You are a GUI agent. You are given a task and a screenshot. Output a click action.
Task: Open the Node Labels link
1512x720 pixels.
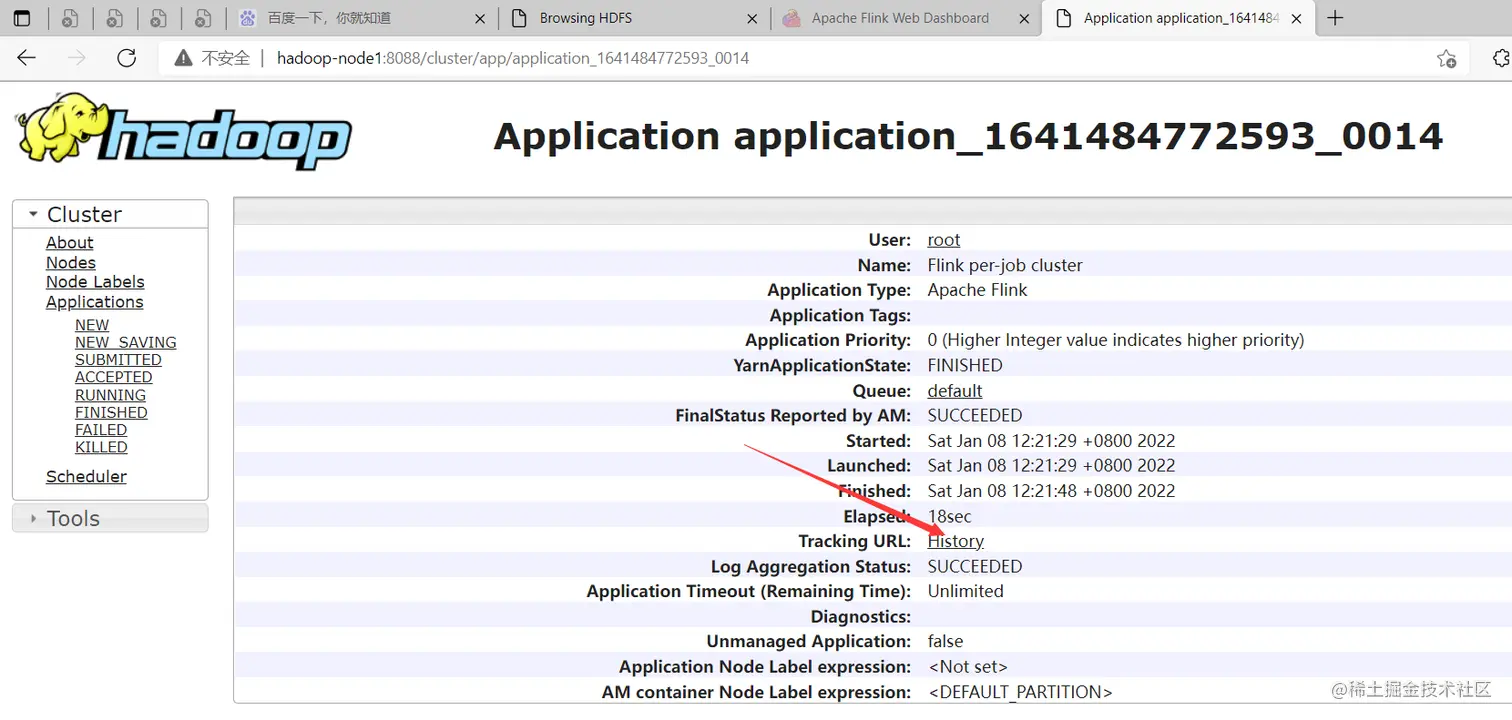coord(95,282)
